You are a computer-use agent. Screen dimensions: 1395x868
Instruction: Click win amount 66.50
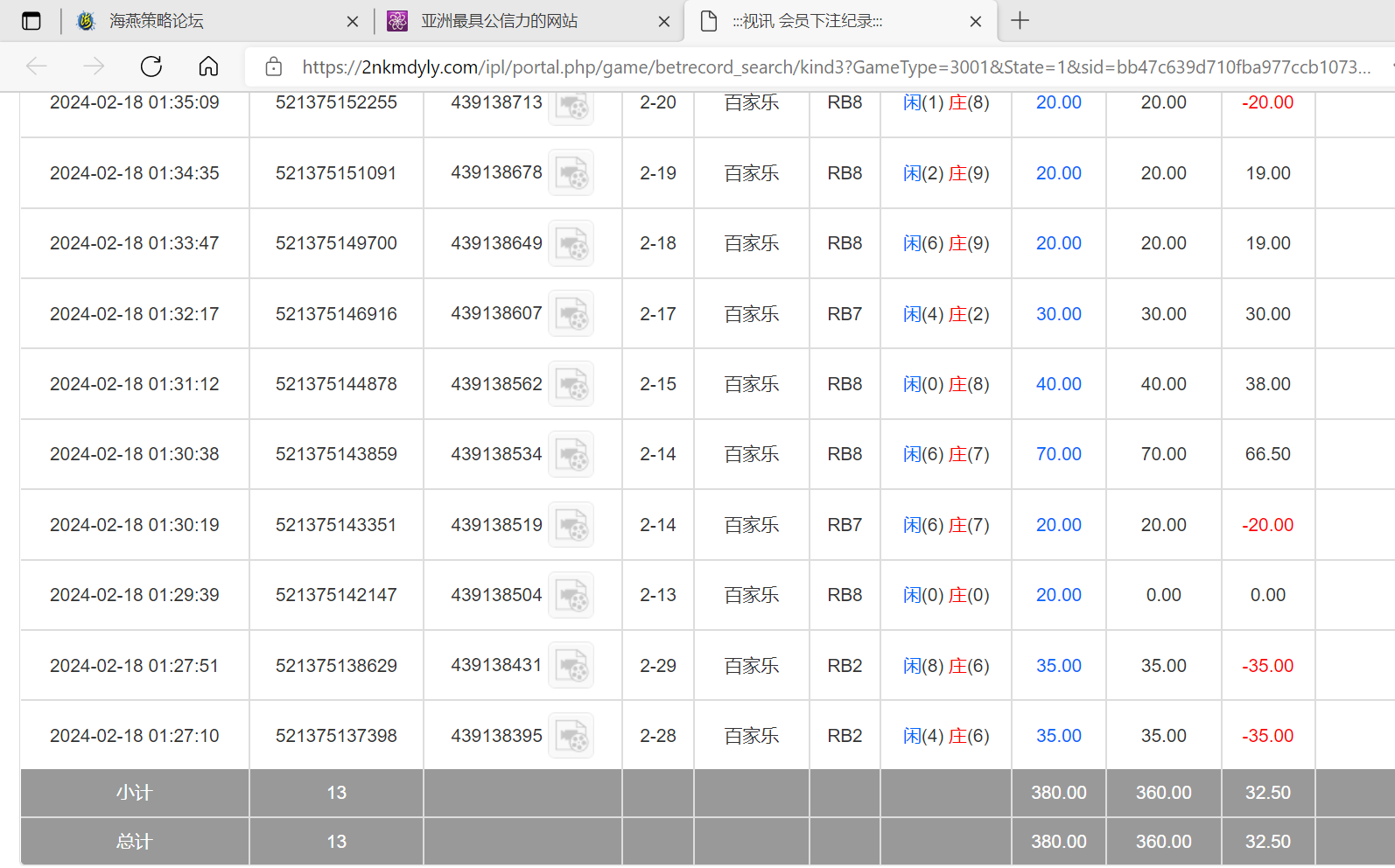[x=1268, y=454]
